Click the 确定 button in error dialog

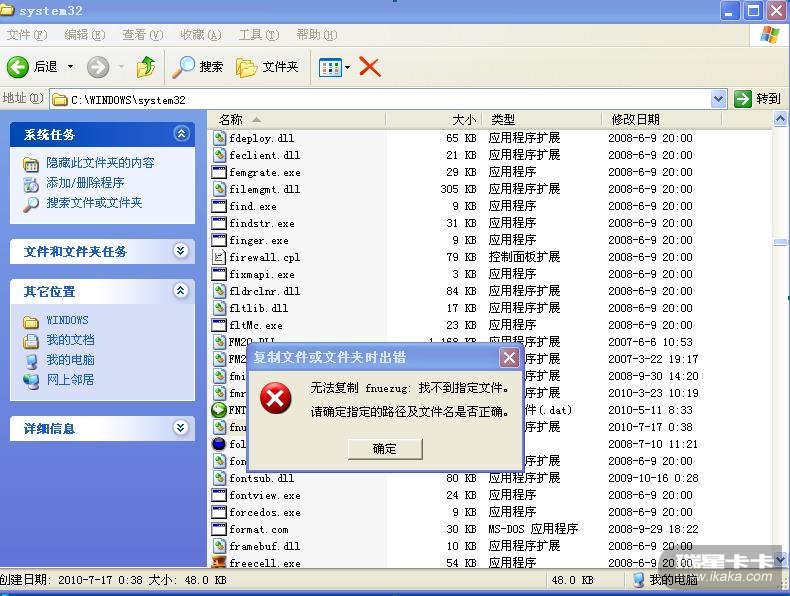click(385, 448)
